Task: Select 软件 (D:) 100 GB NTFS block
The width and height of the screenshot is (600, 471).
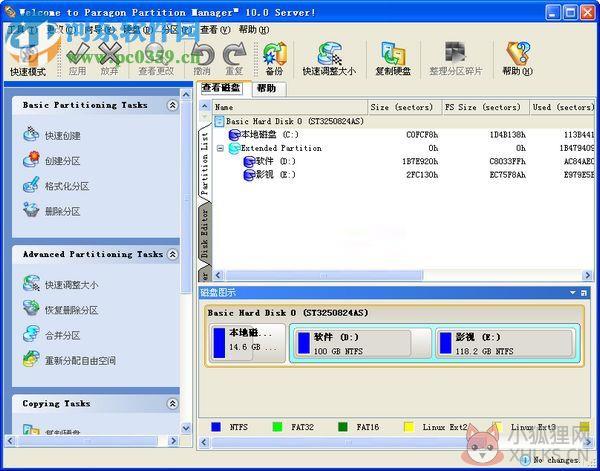Action: (x=363, y=344)
